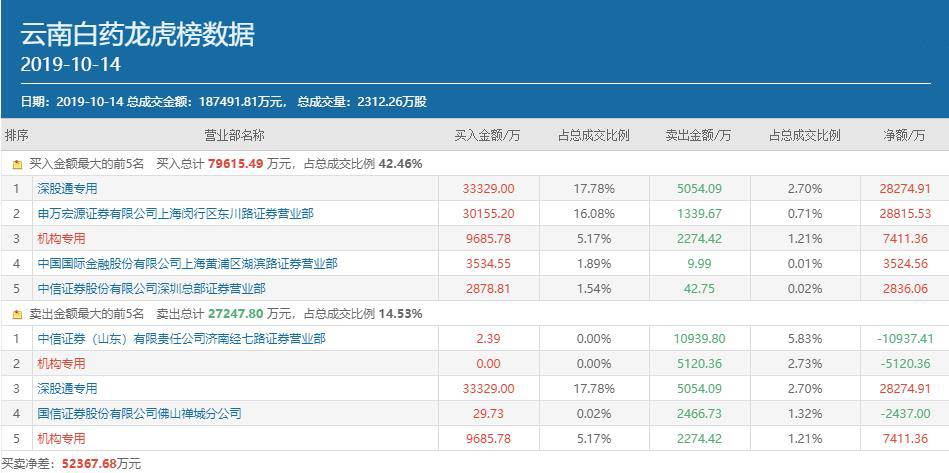949x473 pixels.
Task: Click the 卖出金额/万 column header
Action: [x=699, y=135]
